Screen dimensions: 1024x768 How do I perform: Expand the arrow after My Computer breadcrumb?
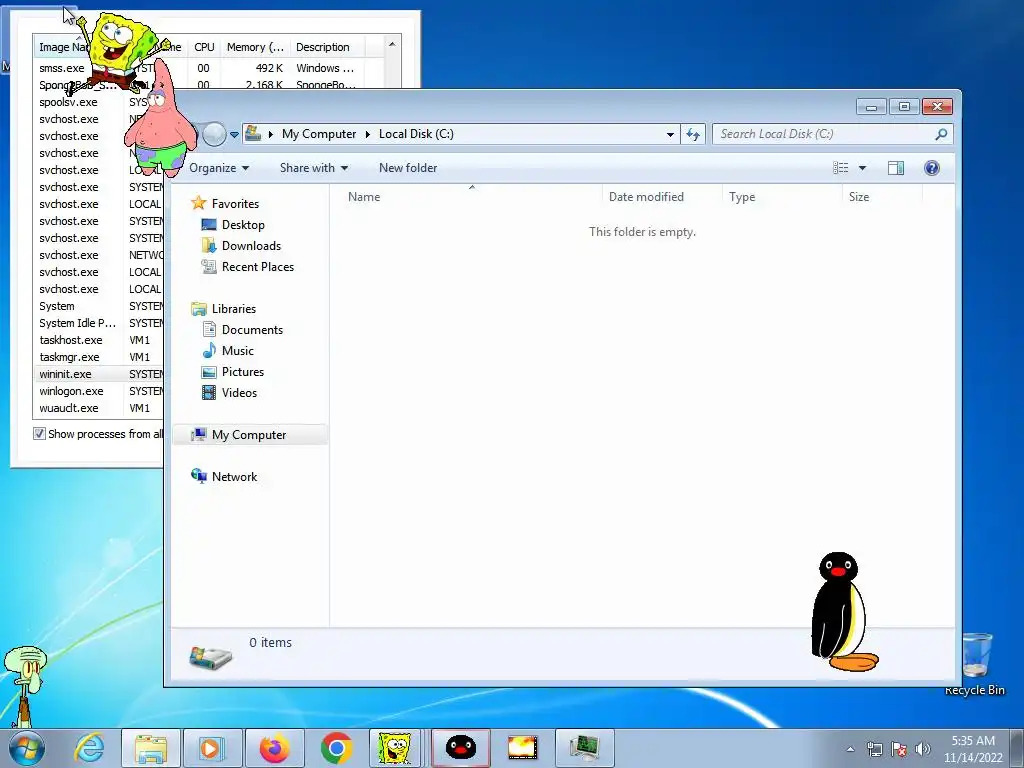click(x=367, y=134)
